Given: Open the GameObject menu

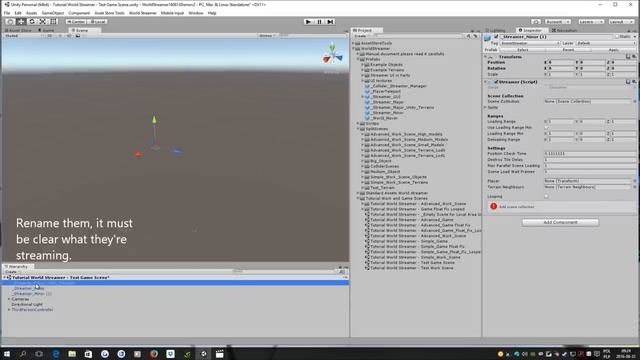Looking at the screenshot, I should pyautogui.click(x=53, y=13).
